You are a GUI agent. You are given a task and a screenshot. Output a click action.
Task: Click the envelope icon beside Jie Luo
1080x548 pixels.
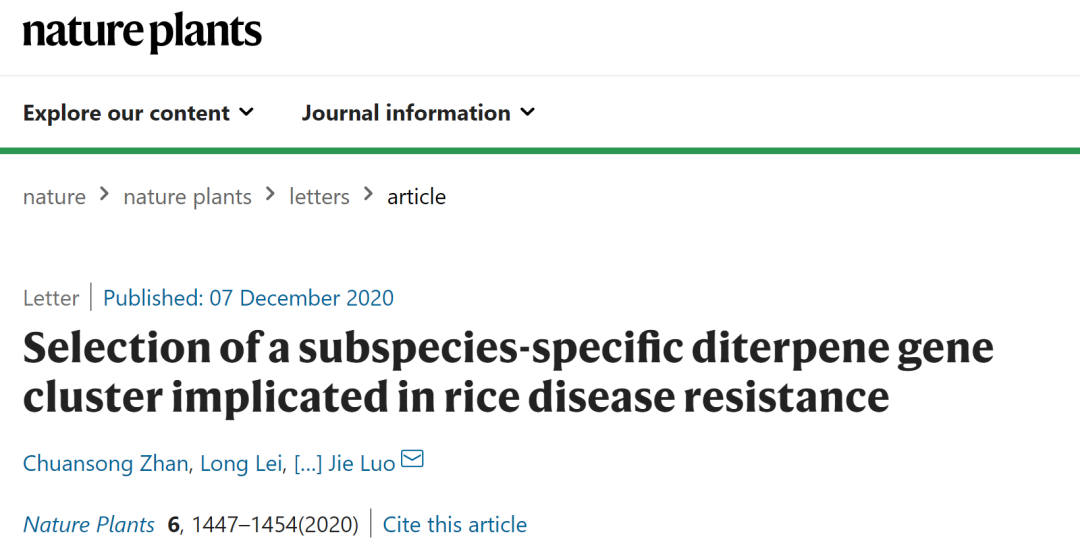(x=412, y=460)
